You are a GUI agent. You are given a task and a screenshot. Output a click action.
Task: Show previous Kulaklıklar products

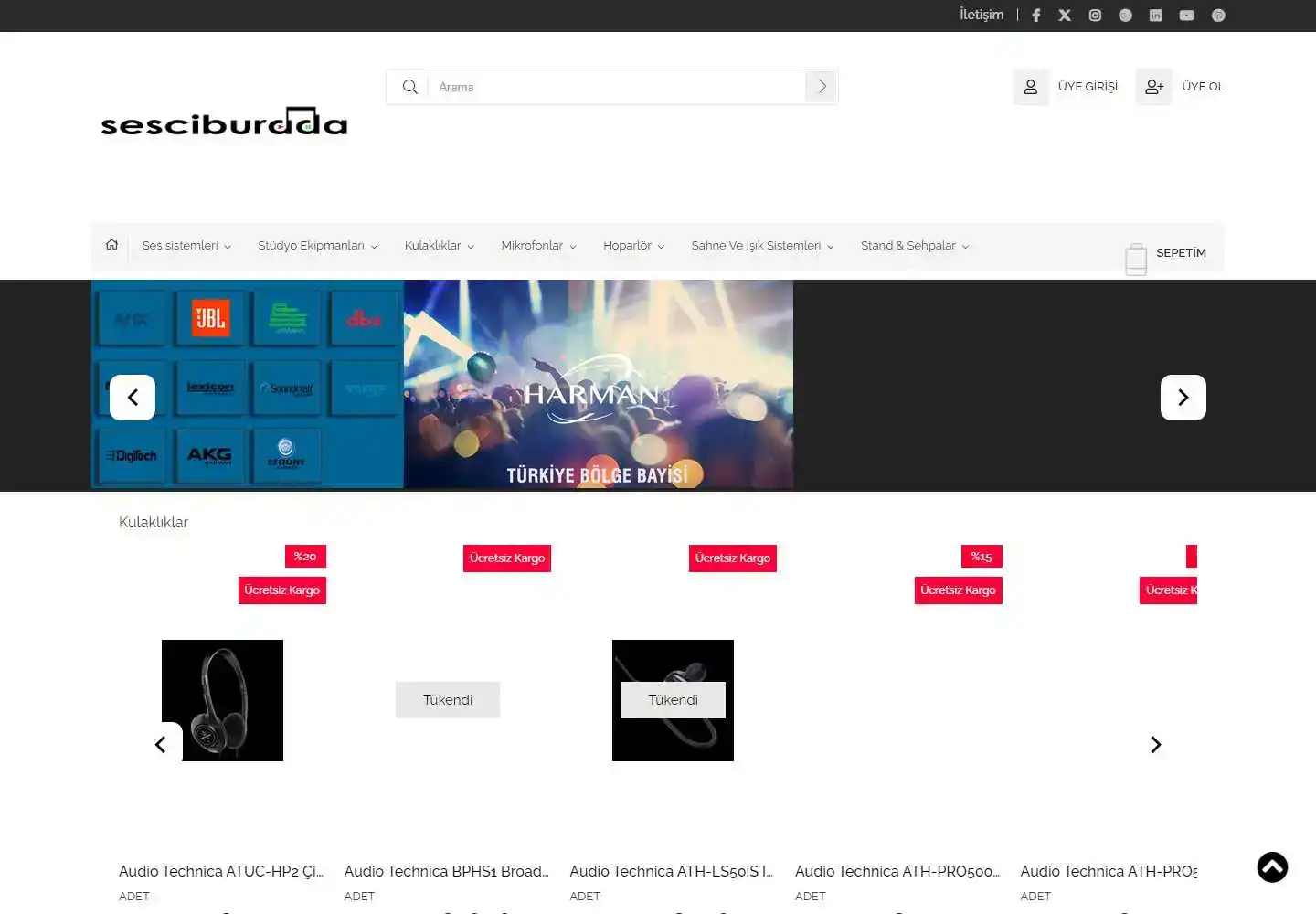tap(161, 745)
